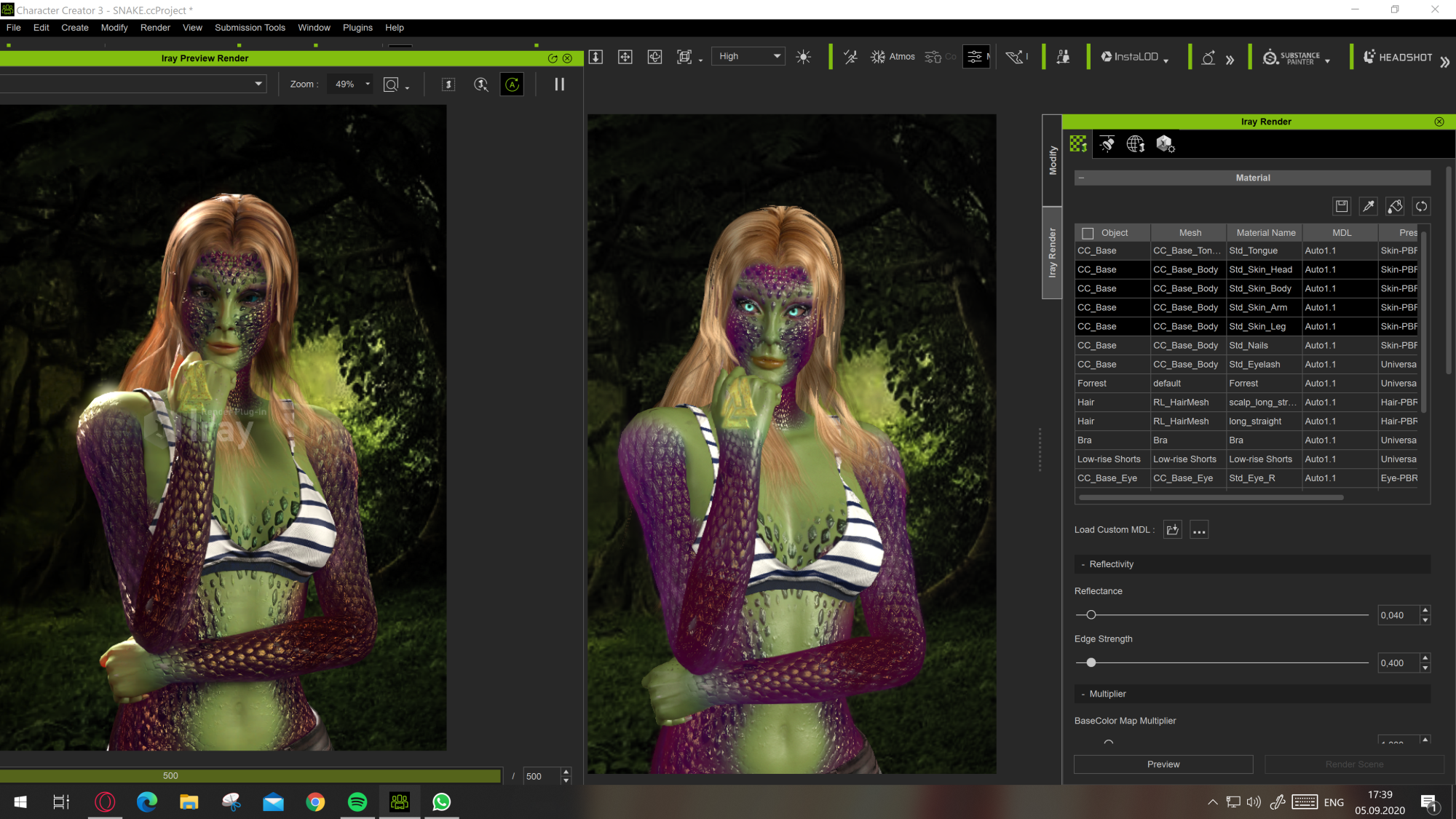Switch to the Iray Render side tab
This screenshot has width=1456, height=819.
(x=1052, y=253)
